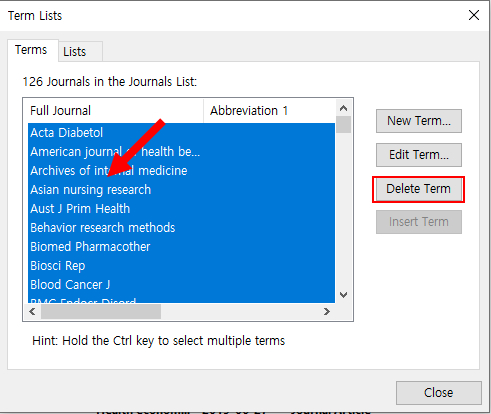Select the Biomed Pharmacother term
This screenshot has height=414, width=491.
pyautogui.click(x=181, y=247)
